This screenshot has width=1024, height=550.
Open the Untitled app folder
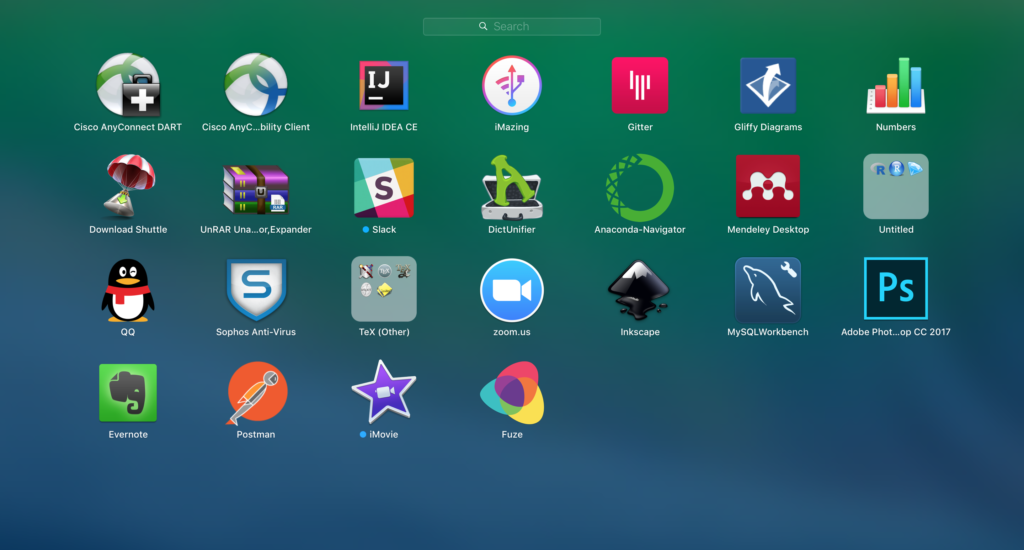(x=896, y=187)
